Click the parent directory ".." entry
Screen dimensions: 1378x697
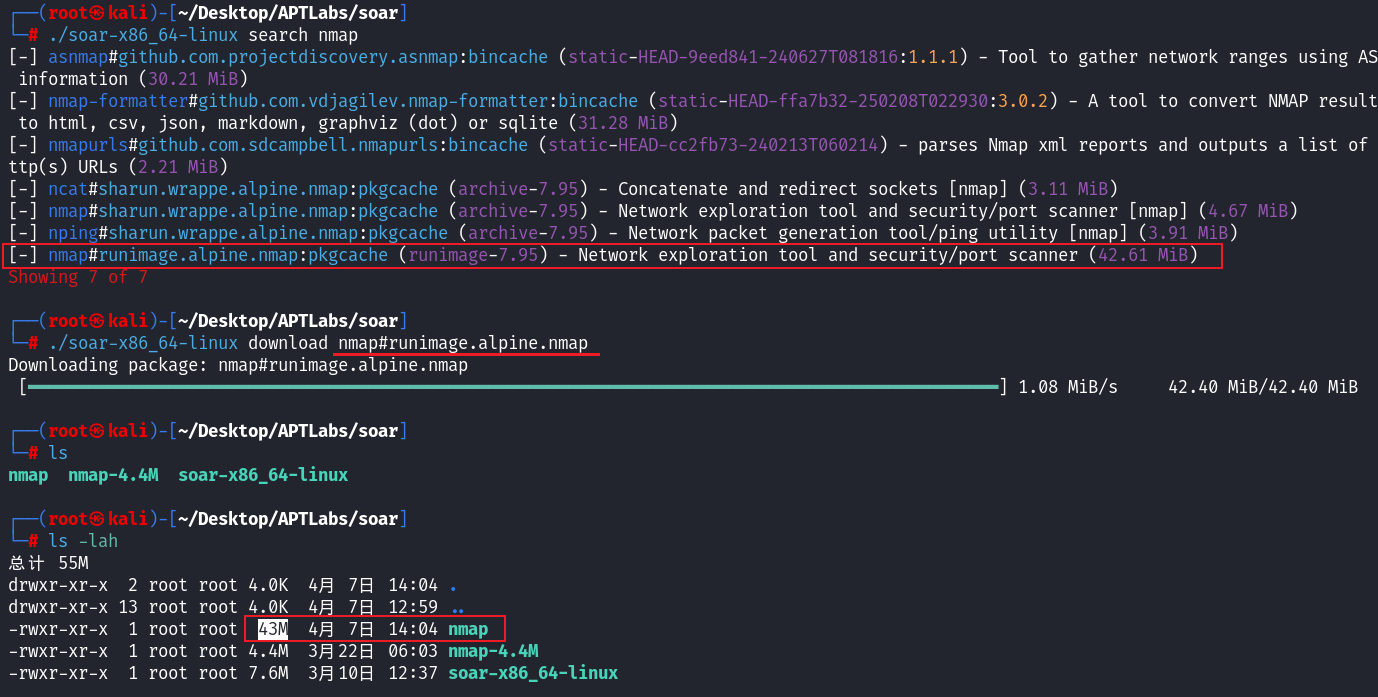(x=457, y=607)
